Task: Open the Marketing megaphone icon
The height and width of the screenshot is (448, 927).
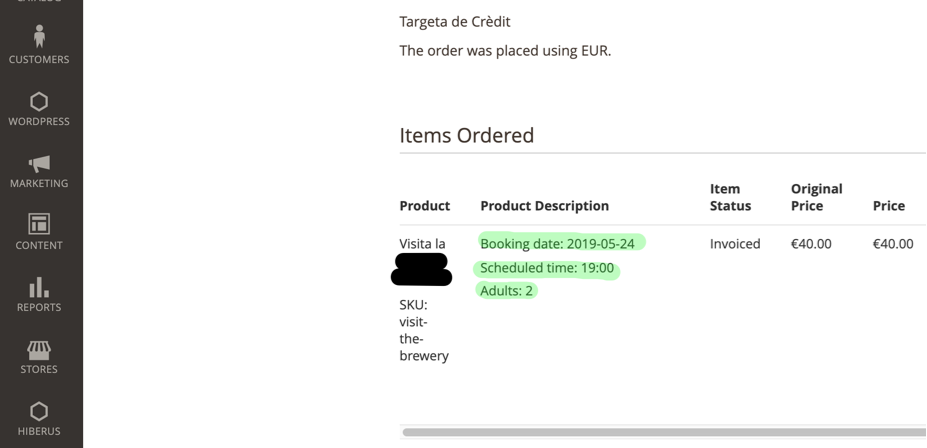Action: tap(39, 164)
